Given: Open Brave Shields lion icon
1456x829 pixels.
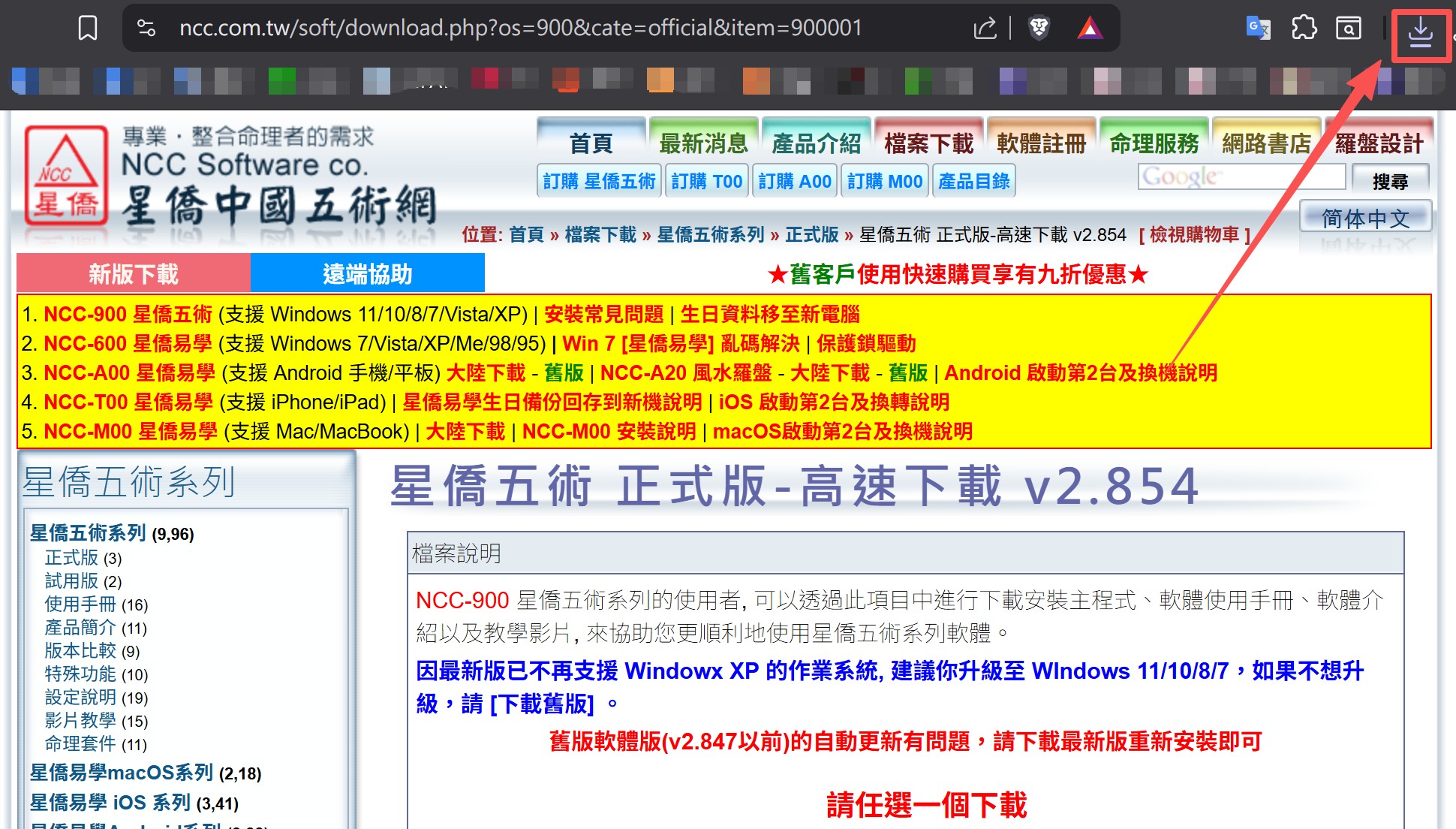Looking at the screenshot, I should tap(1039, 29).
